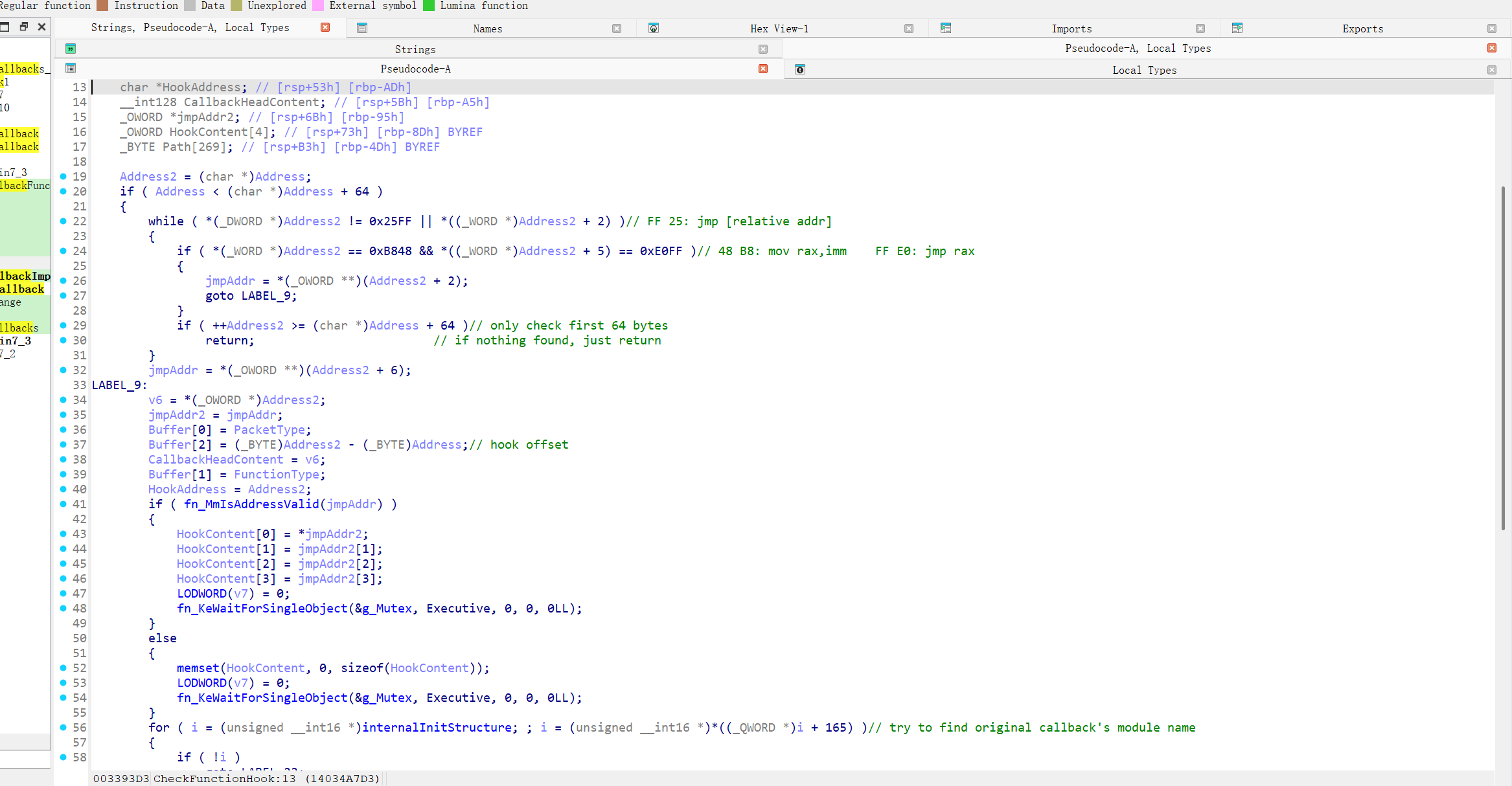Click 'lbackFunc' item in left functions list
Image resolution: width=1512 pixels, height=786 pixels.
point(25,185)
